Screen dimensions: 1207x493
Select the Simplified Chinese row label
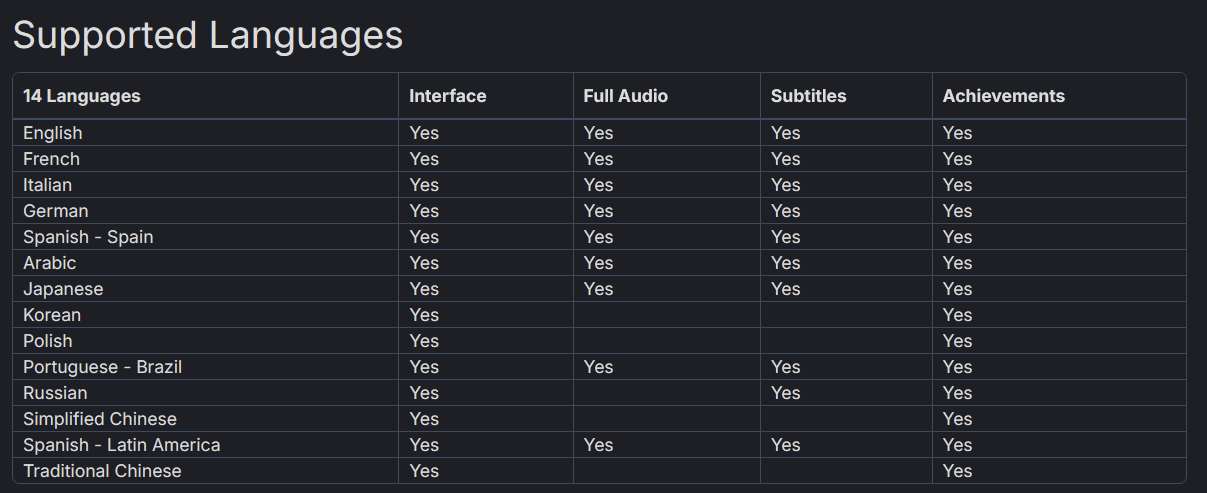click(100, 419)
